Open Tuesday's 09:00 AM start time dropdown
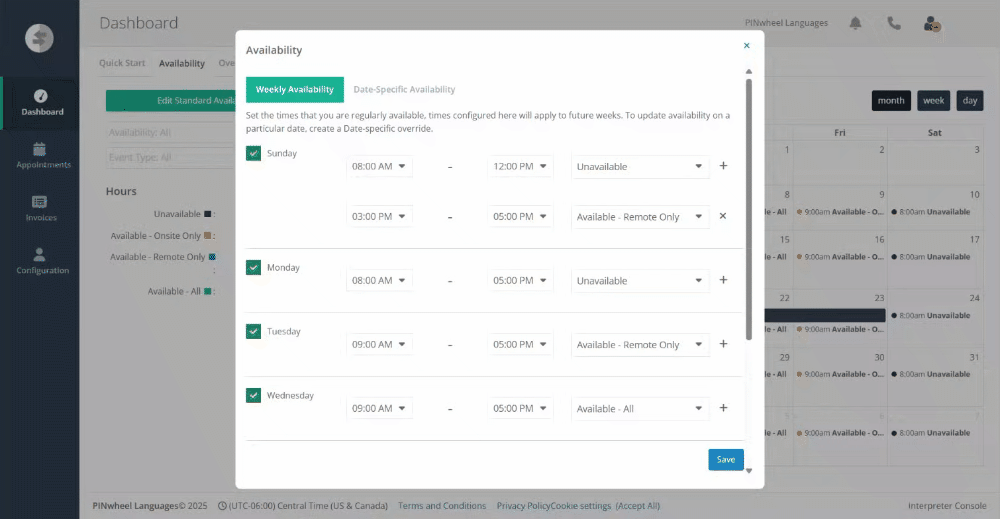 coord(379,344)
